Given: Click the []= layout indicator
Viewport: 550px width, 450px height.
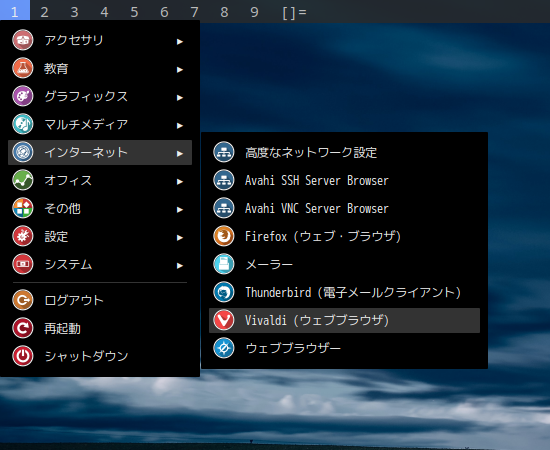Looking at the screenshot, I should coord(294,12).
